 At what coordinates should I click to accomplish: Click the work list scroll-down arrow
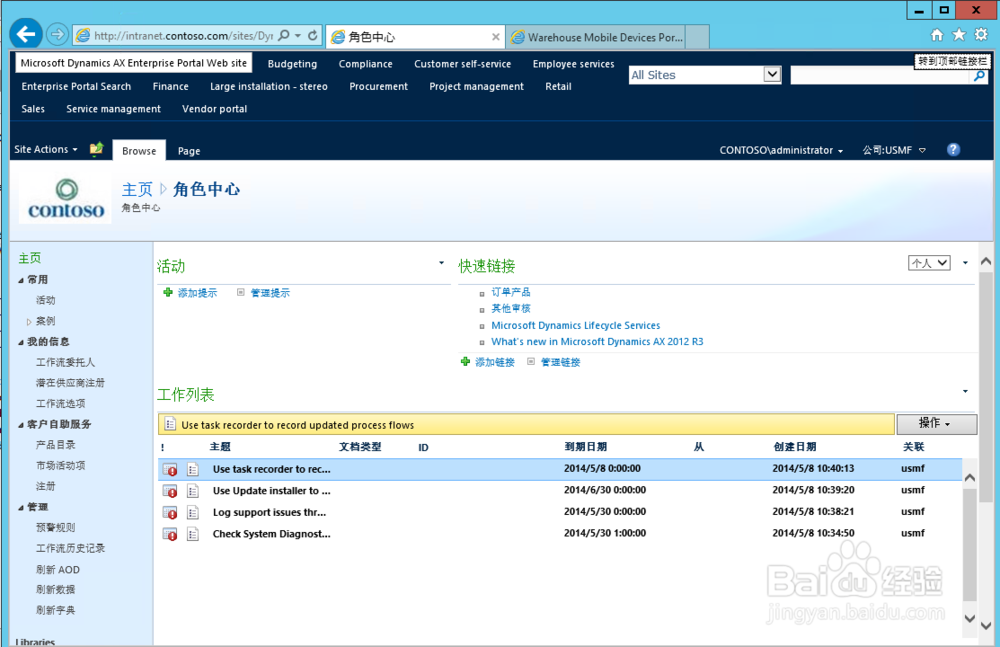tap(969, 618)
